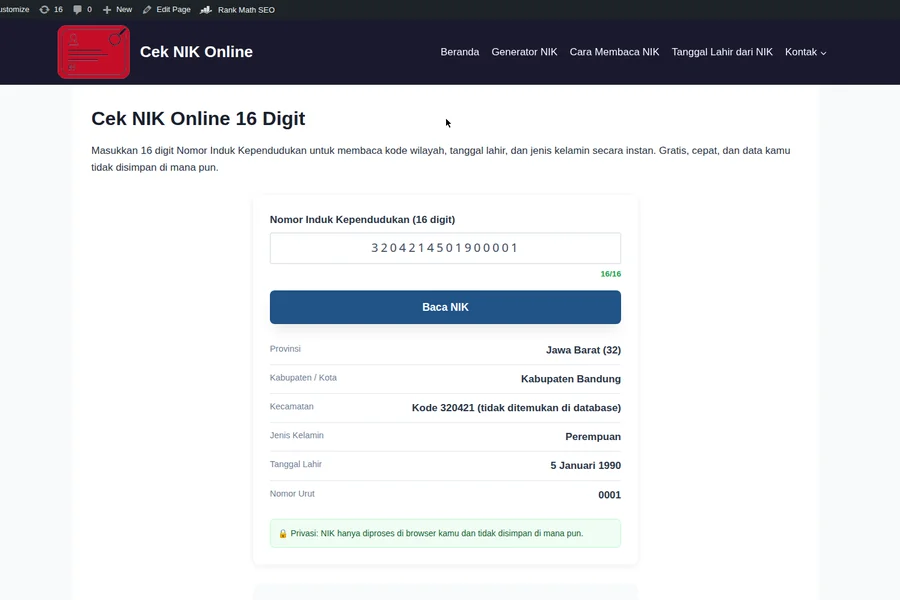Image resolution: width=900 pixels, height=600 pixels.
Task: Open the updates icon showing 16
Action: (44, 10)
